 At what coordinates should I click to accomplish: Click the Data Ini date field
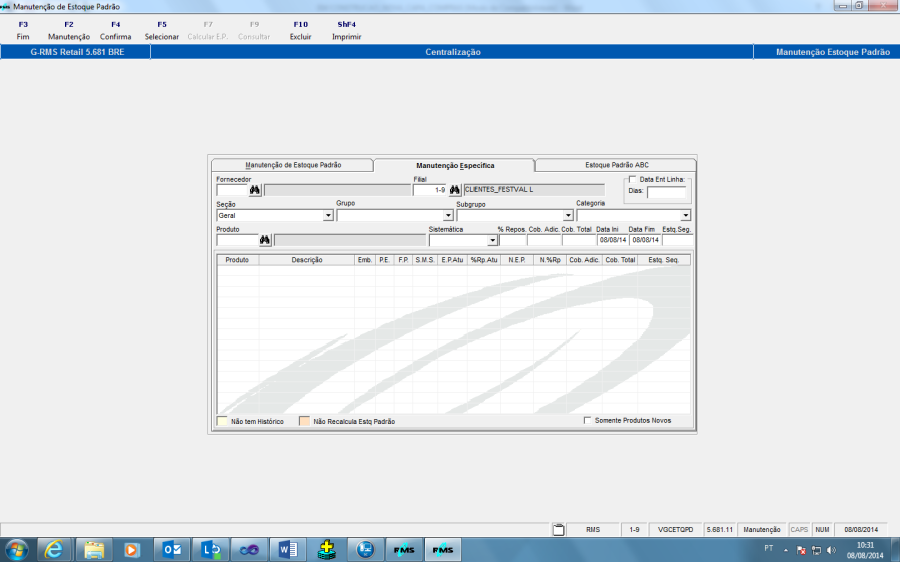pos(612,240)
